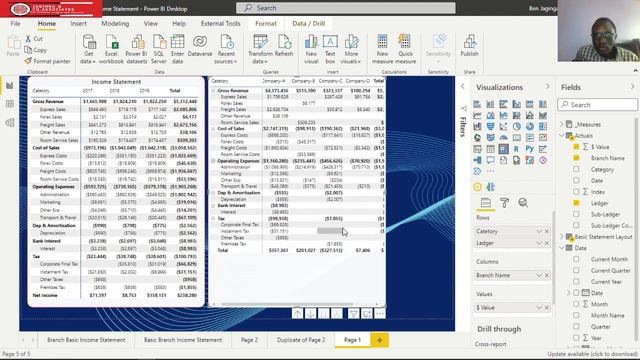Screen dimensions: 640x360
Task: Open the Format tab paint roller
Action: pos(504,202)
